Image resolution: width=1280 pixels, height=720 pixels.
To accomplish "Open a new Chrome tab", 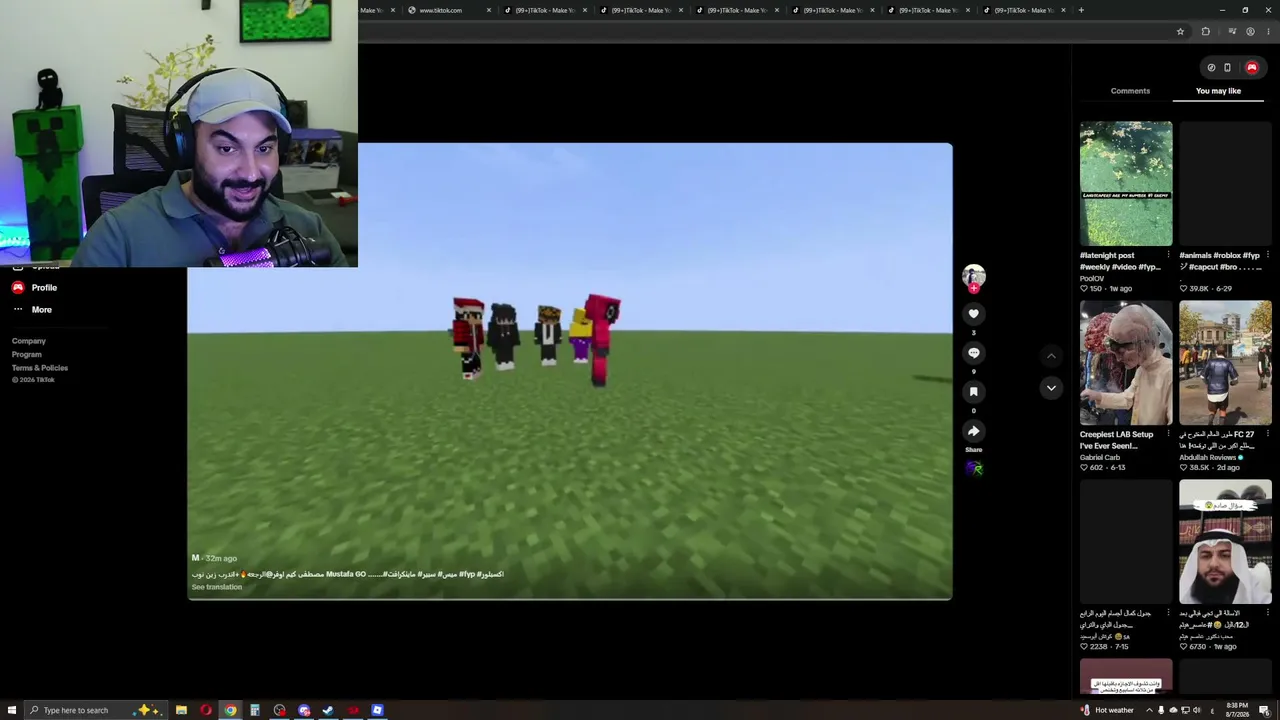I will [x=1081, y=10].
